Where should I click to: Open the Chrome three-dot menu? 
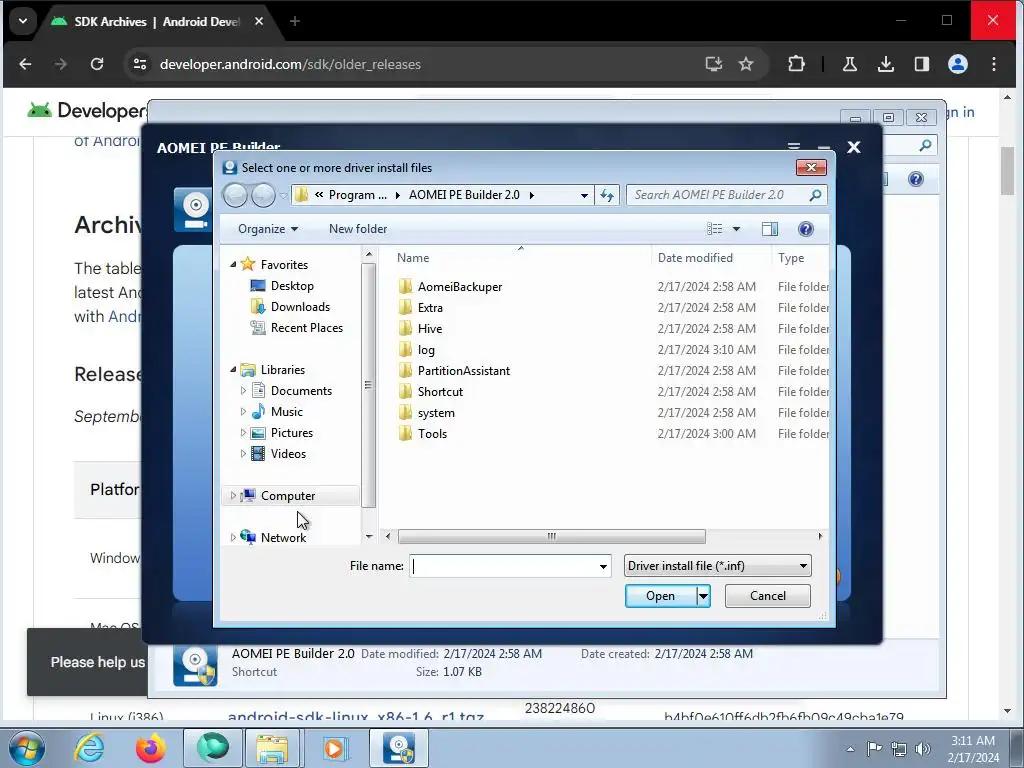pos(993,64)
